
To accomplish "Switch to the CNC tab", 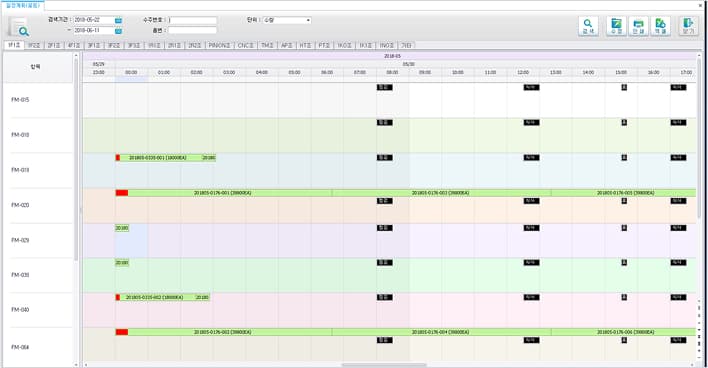I will (x=246, y=46).
